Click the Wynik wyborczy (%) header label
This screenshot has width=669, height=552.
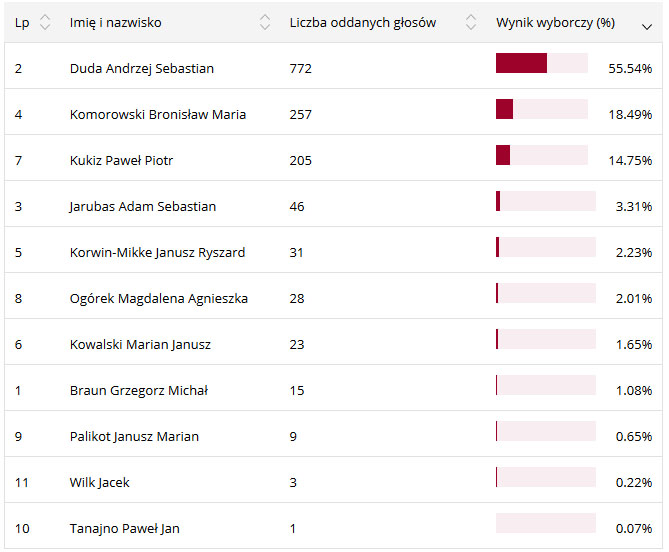(x=555, y=23)
